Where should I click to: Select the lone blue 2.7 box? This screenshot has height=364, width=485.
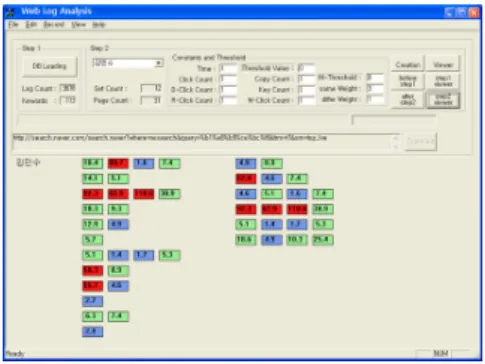pyautogui.click(x=92, y=301)
